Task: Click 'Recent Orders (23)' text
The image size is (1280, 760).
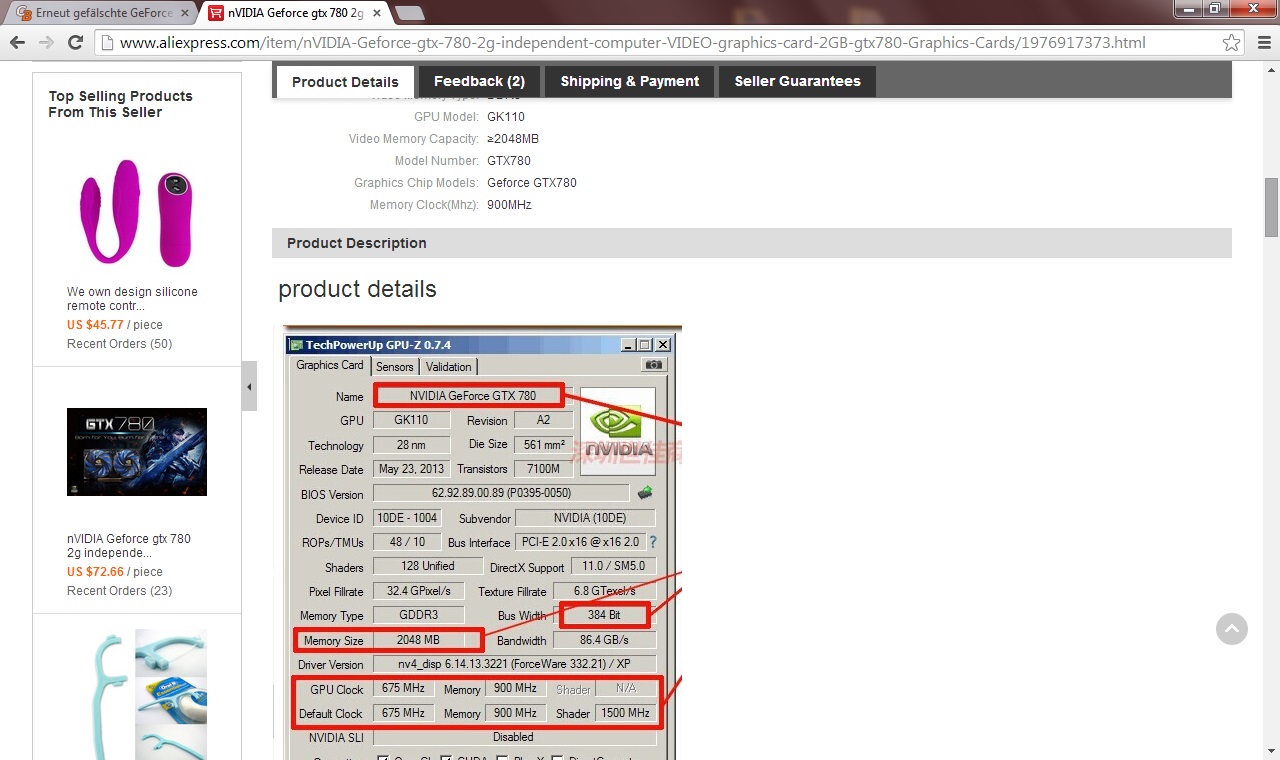Action: [119, 591]
